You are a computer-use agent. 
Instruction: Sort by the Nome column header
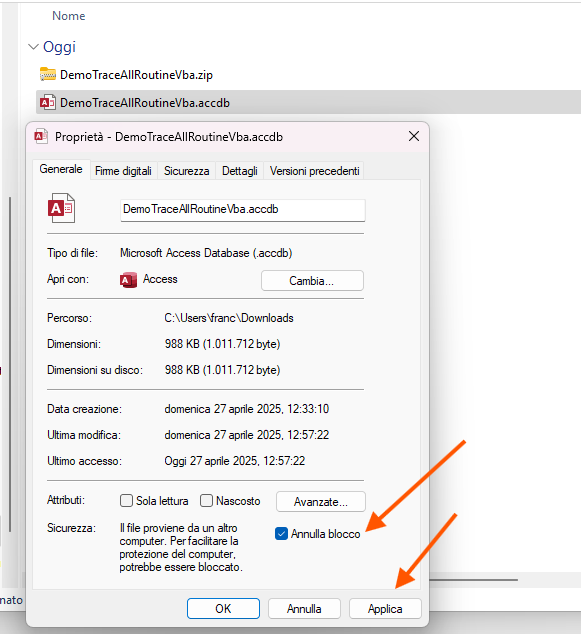coord(69,16)
